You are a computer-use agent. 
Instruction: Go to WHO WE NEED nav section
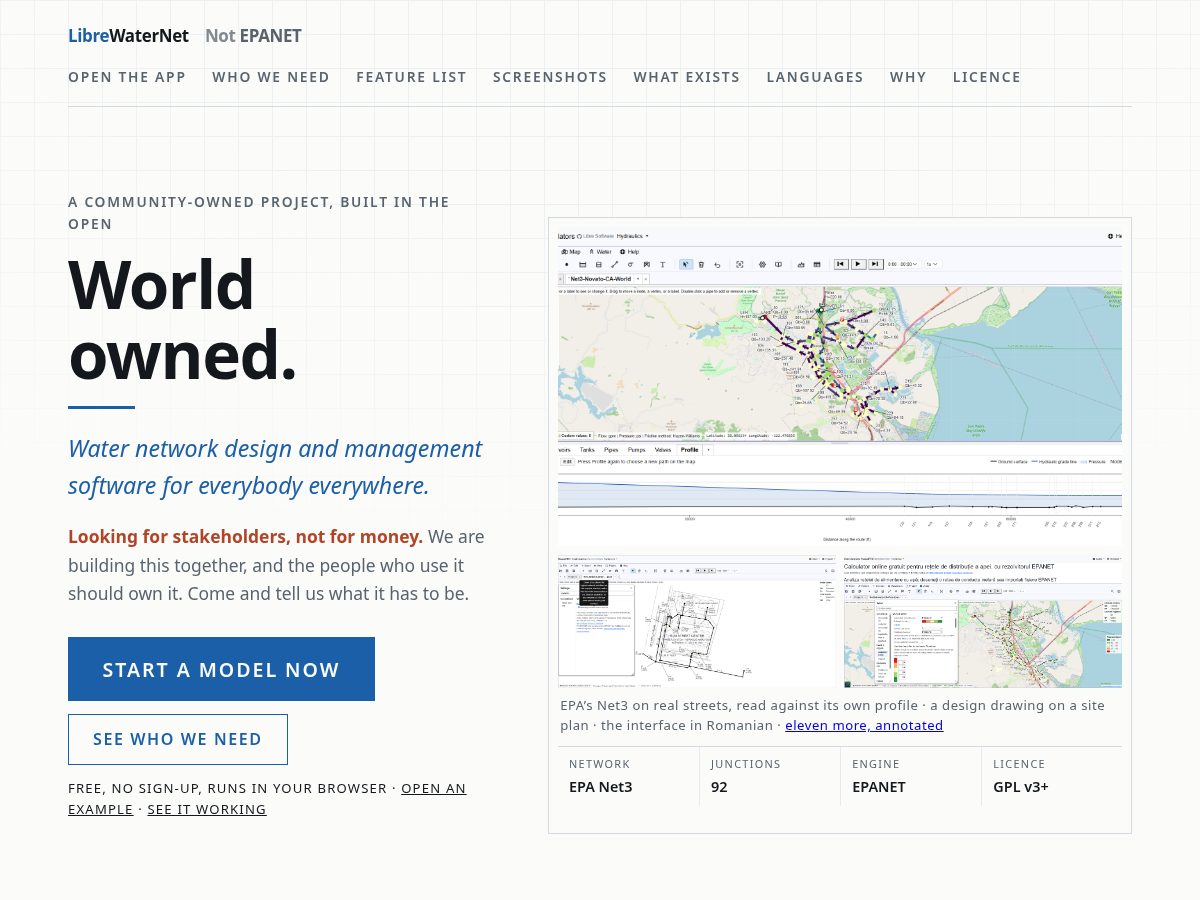pos(271,77)
